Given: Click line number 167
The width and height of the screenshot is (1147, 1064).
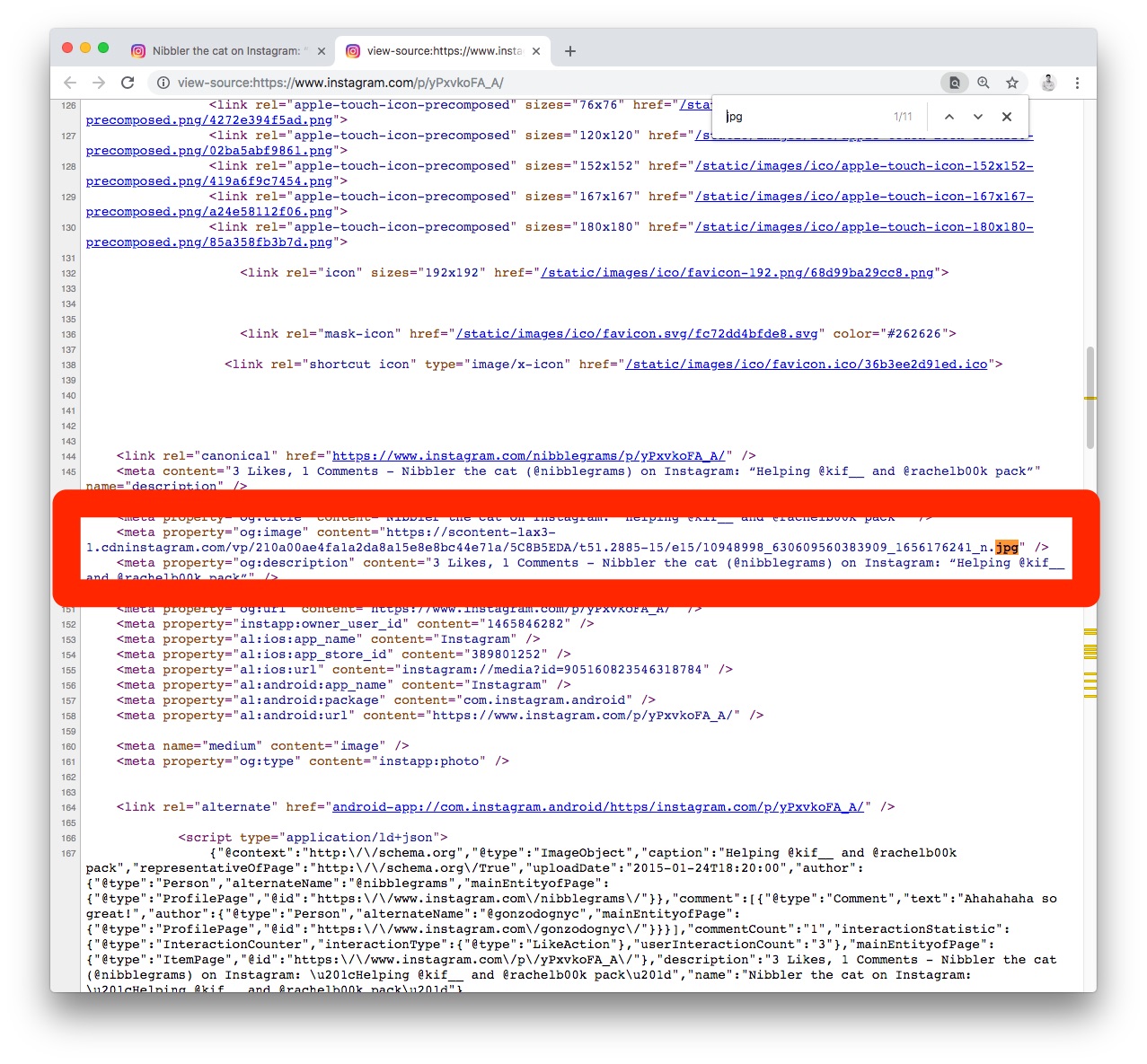Looking at the screenshot, I should (x=68, y=854).
